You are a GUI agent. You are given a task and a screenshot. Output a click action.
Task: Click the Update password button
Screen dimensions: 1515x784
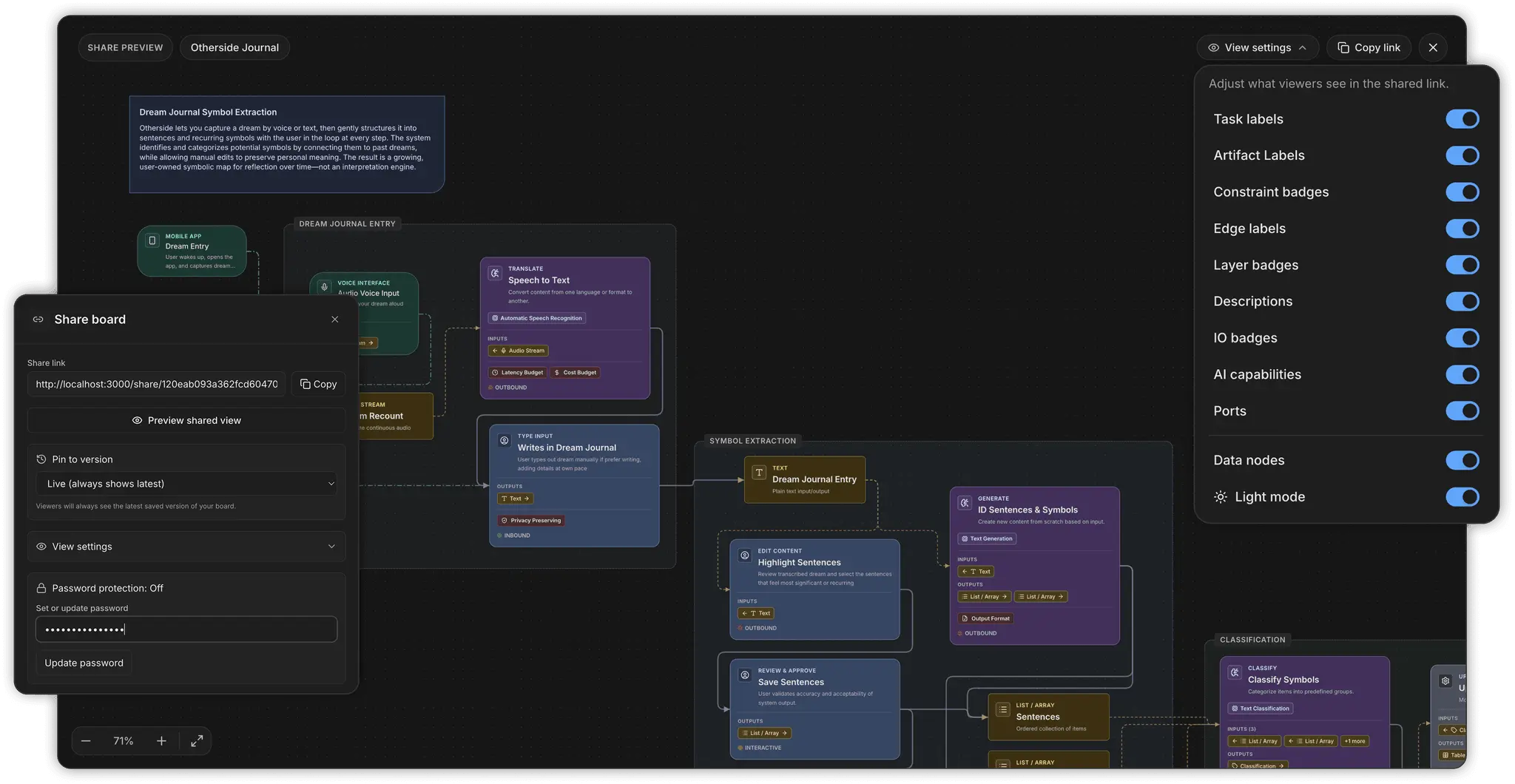84,663
